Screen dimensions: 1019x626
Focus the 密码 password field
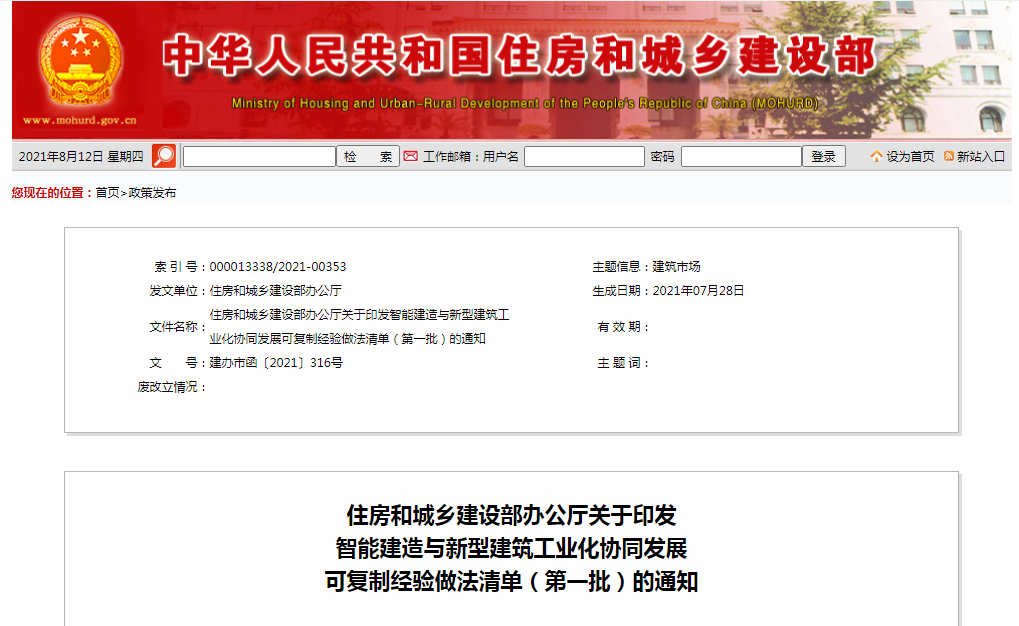point(741,157)
